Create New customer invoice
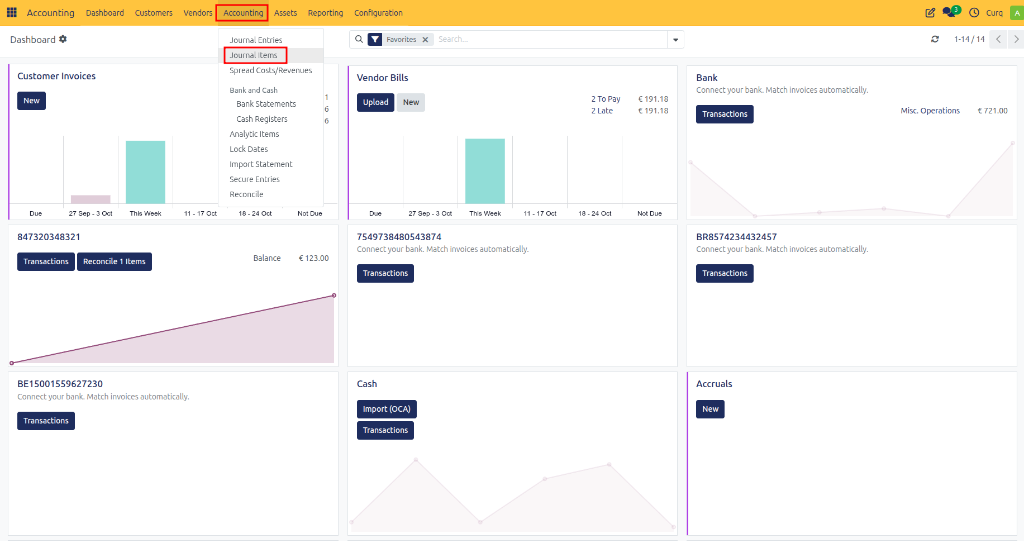 [x=31, y=101]
